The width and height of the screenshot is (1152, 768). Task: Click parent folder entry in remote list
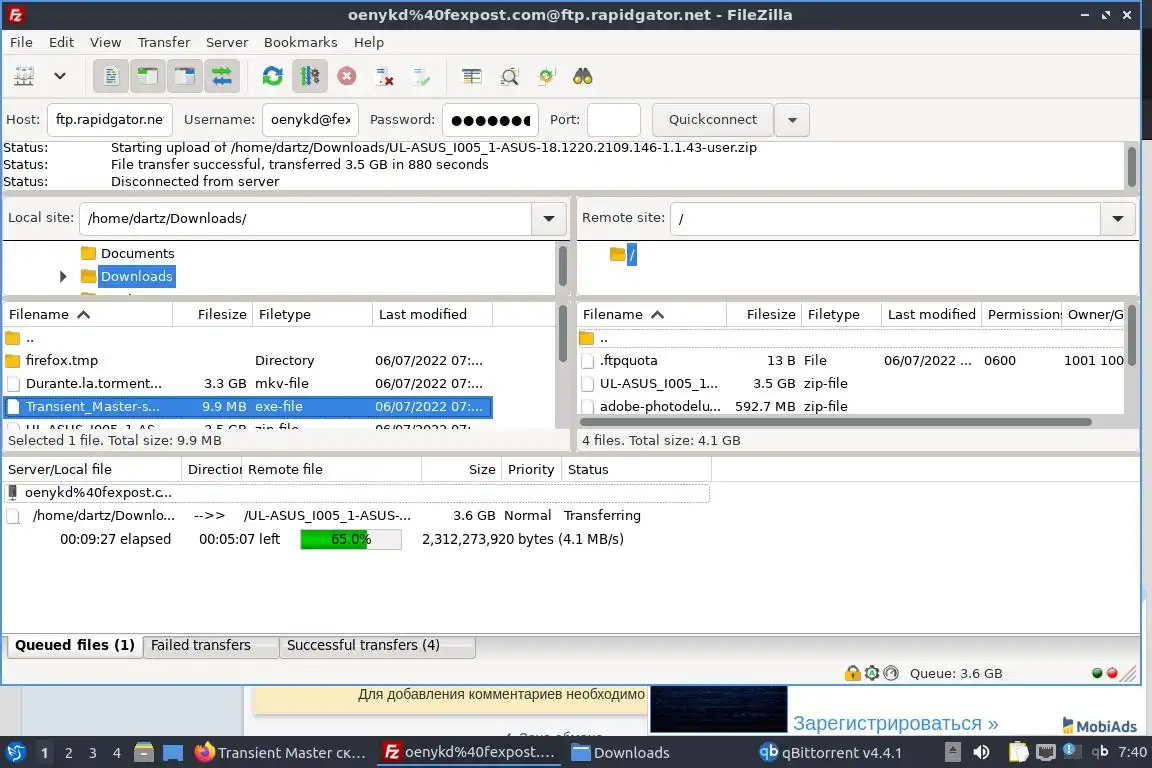851,338
